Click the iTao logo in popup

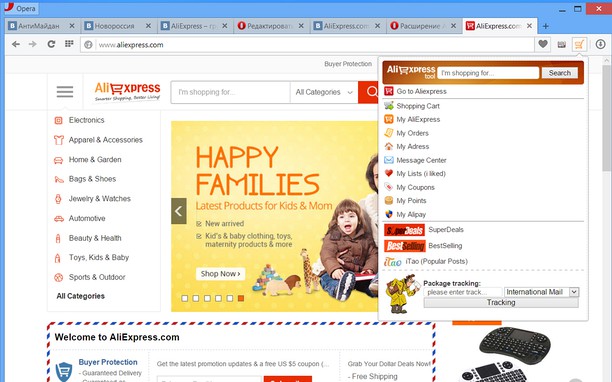[x=393, y=262]
